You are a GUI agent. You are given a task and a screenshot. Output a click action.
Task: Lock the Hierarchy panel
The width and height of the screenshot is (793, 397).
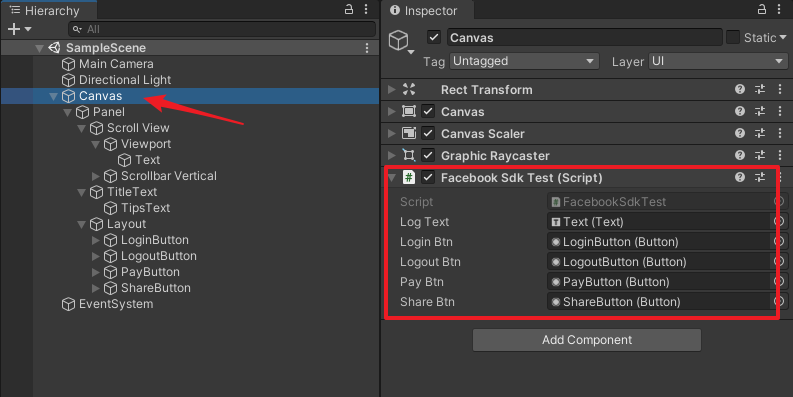click(x=349, y=9)
